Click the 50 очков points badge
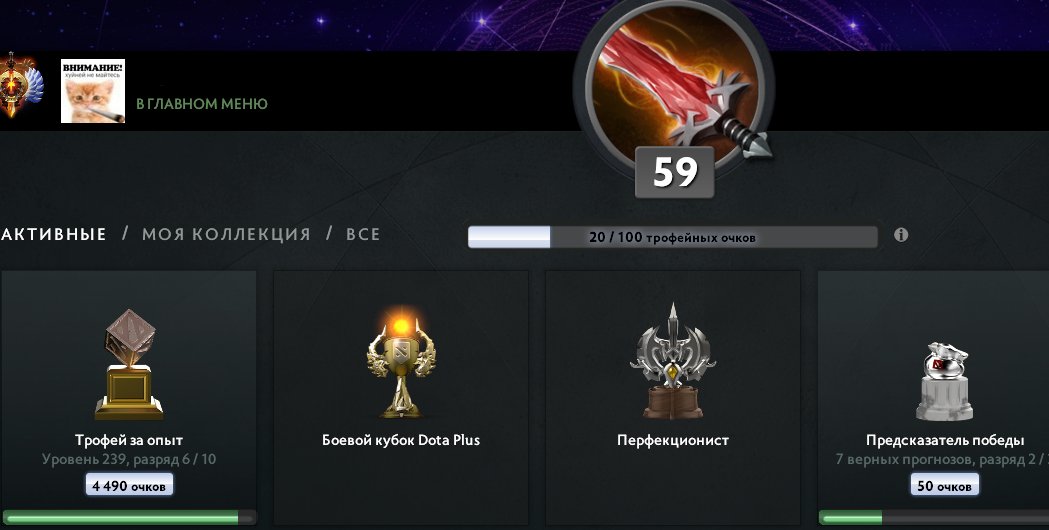The height and width of the screenshot is (530, 1049). point(945,486)
